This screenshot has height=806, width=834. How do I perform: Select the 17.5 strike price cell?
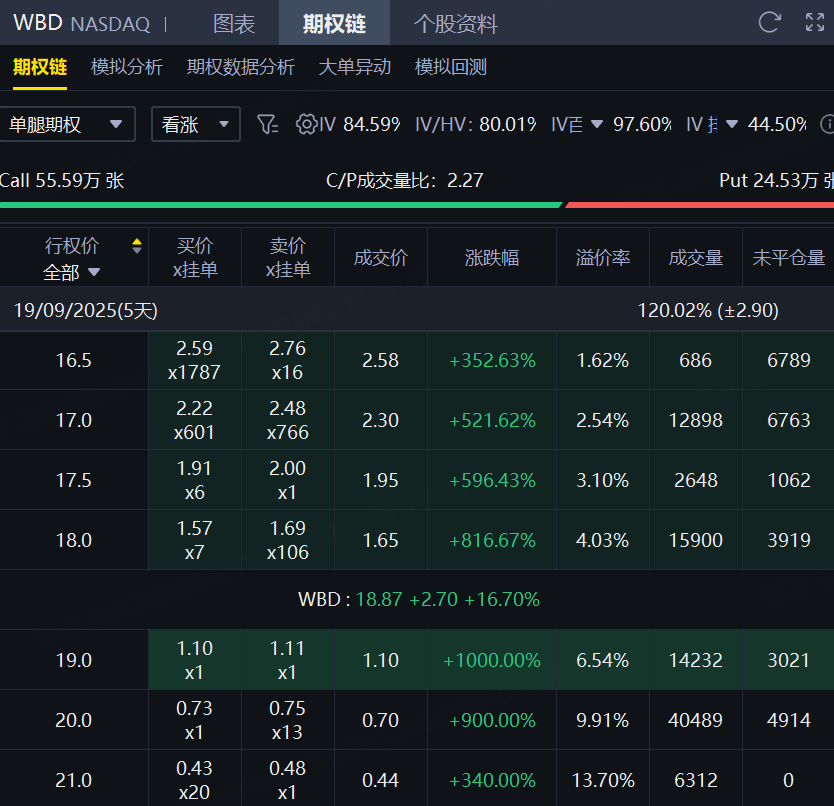pyautogui.click(x=74, y=480)
